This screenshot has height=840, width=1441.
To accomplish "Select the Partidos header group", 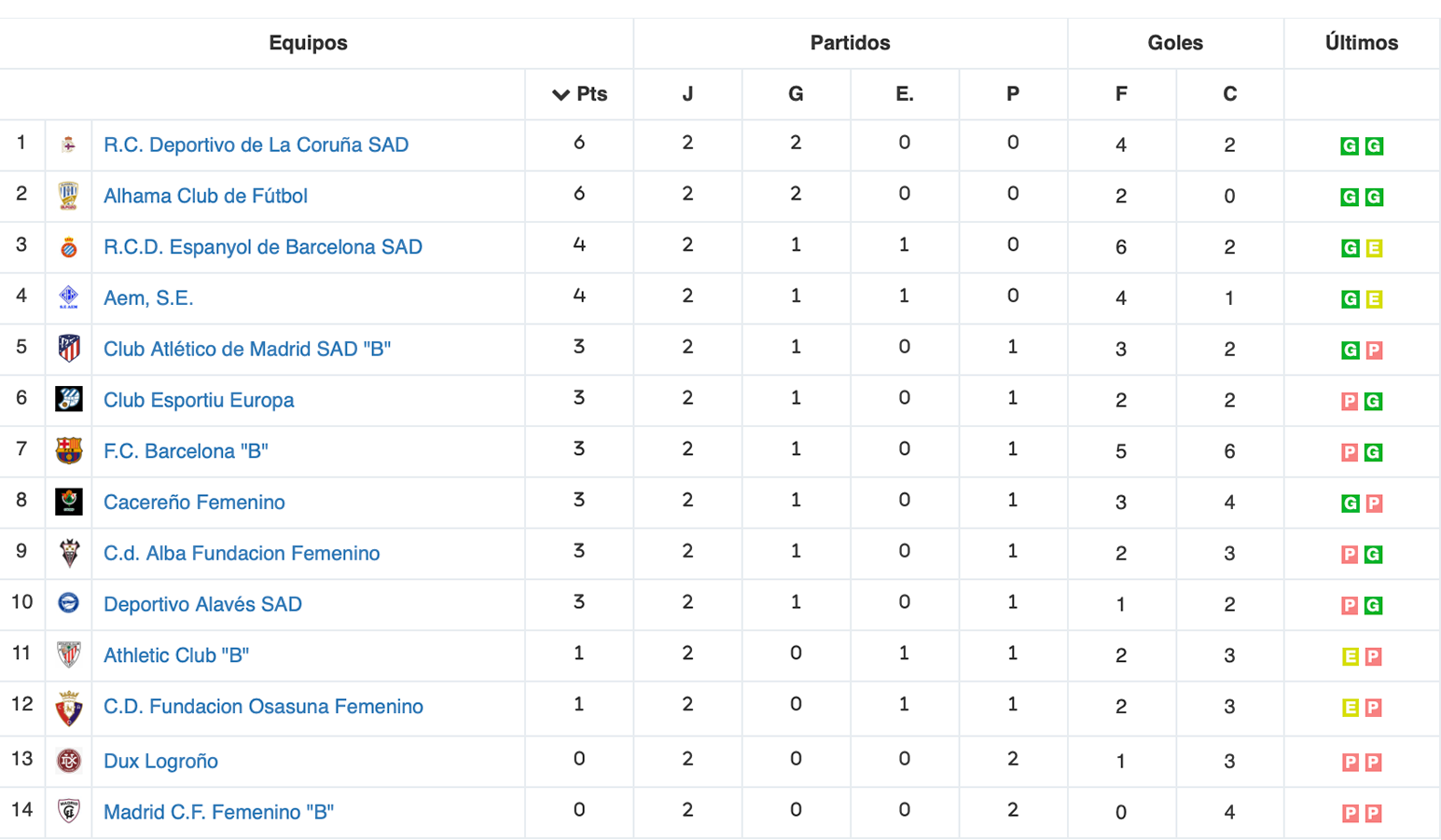I will click(x=850, y=43).
